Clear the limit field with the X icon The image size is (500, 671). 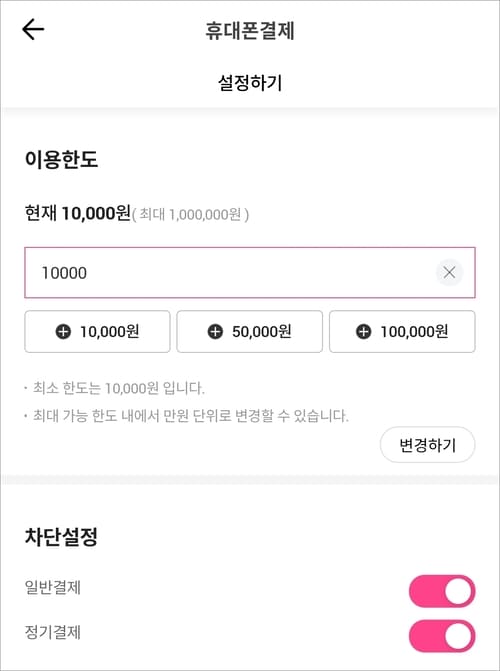coord(449,272)
